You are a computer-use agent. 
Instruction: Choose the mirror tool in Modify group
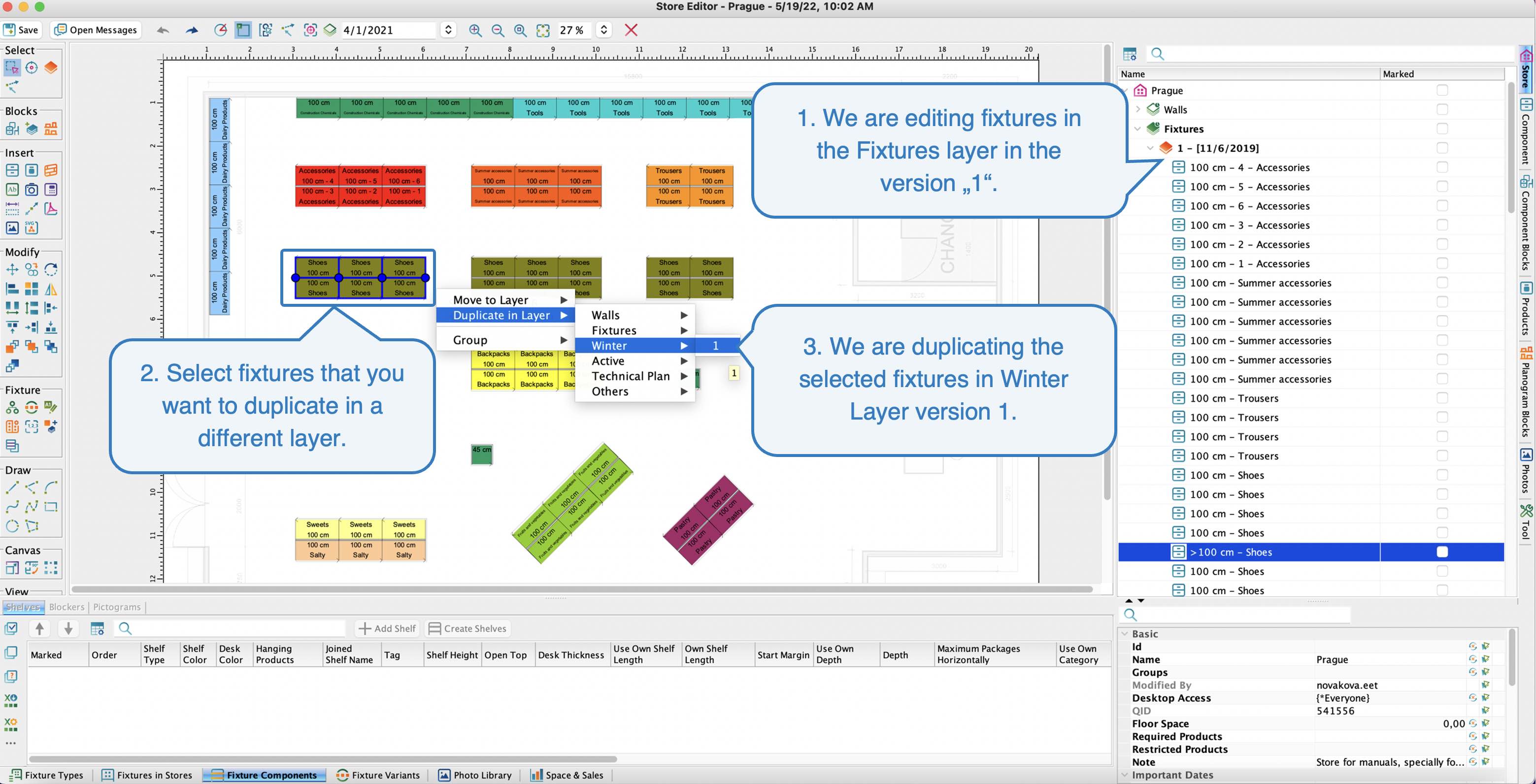(x=51, y=289)
